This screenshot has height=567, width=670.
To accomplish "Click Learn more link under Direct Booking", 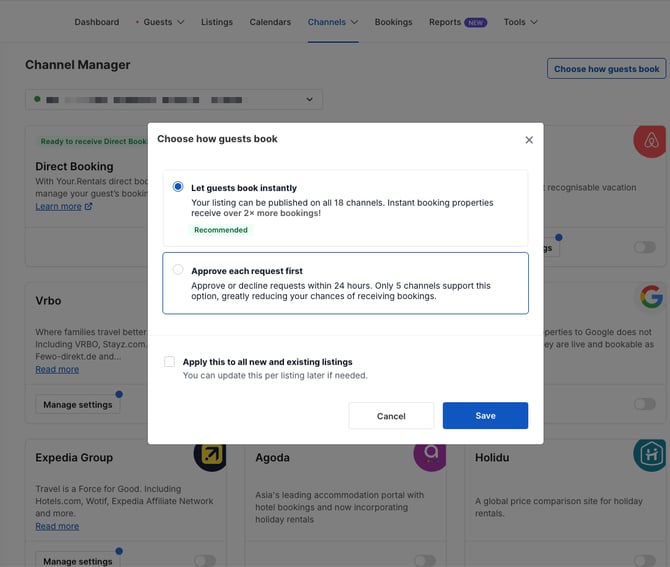I will (58, 206).
